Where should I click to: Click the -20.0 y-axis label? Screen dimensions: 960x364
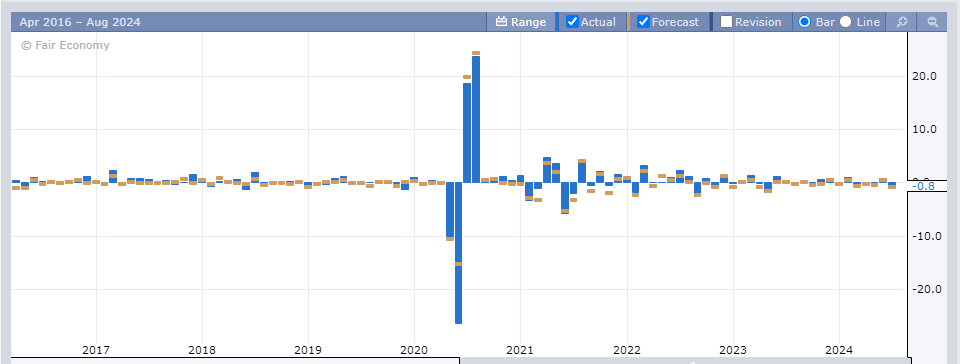point(923,289)
